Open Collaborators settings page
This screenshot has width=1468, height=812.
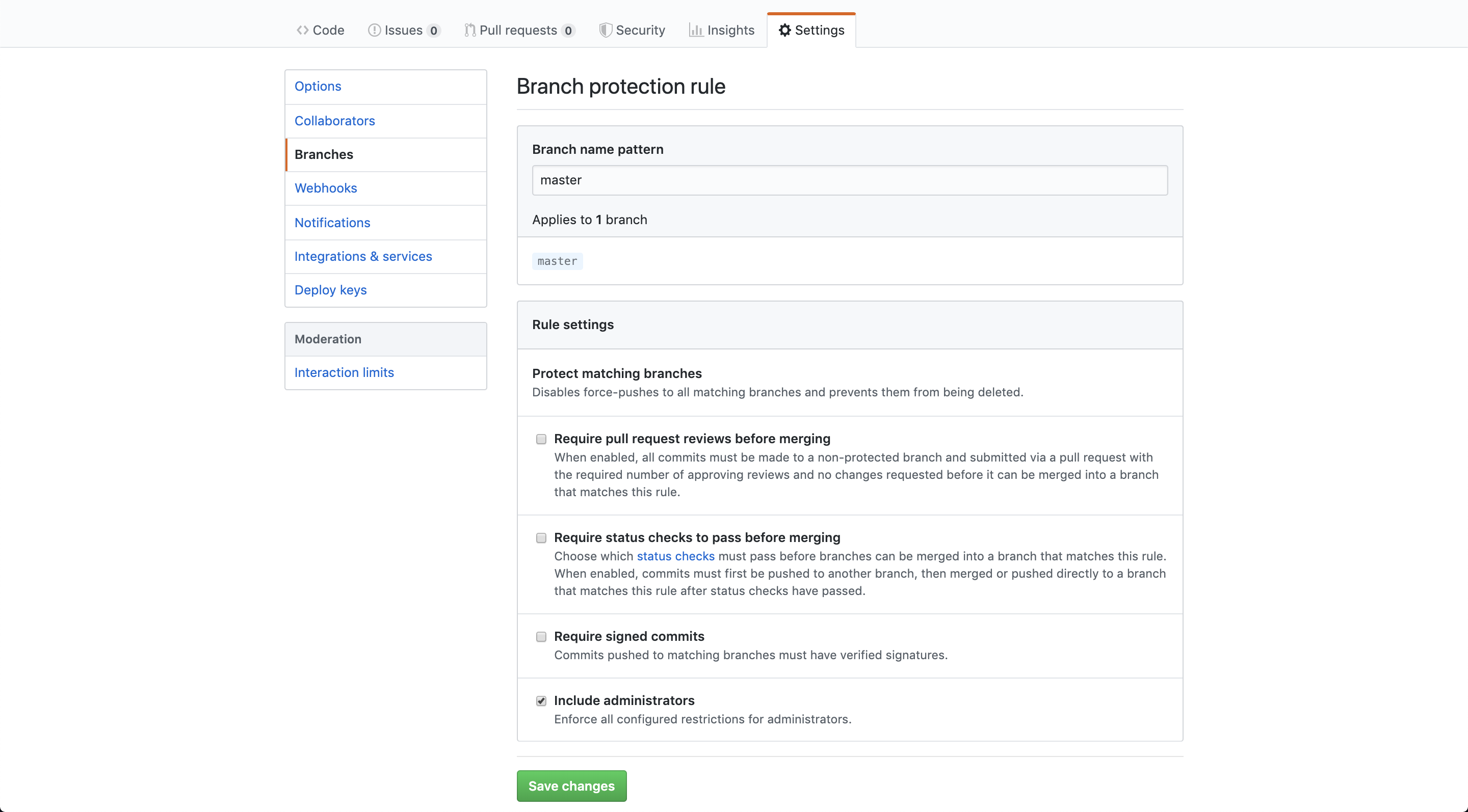pyautogui.click(x=386, y=121)
